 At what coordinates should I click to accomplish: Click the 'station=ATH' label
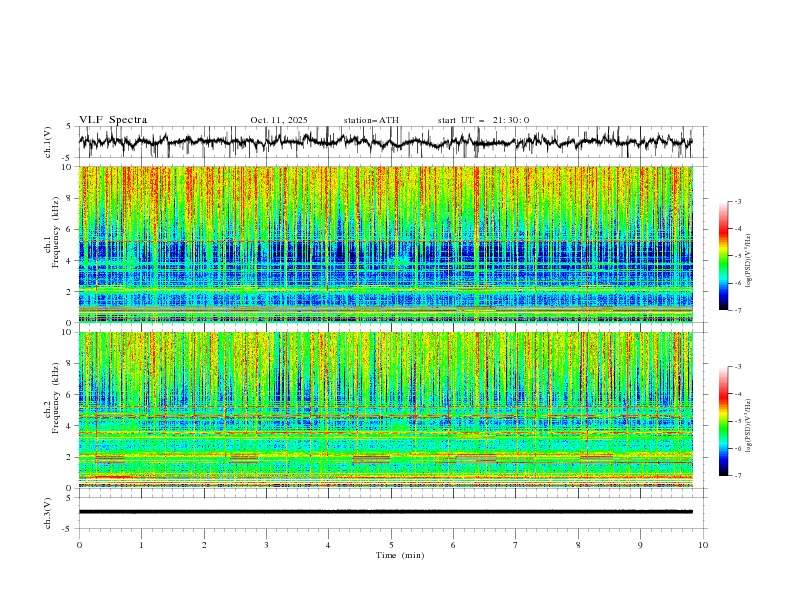pyautogui.click(x=371, y=120)
